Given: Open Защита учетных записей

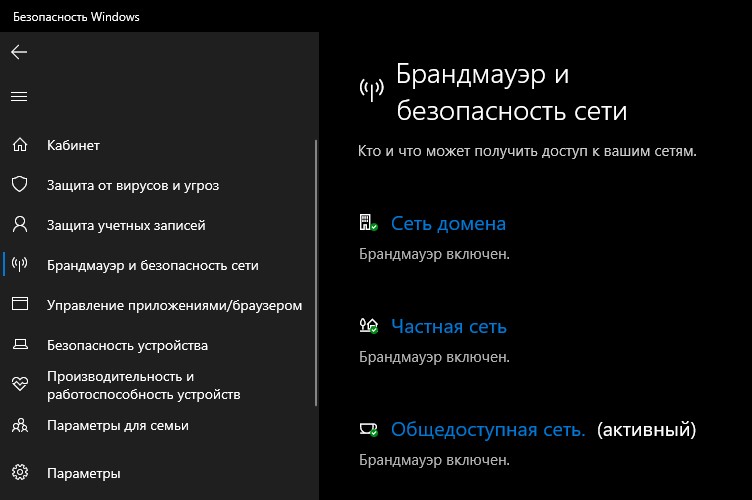Looking at the screenshot, I should click(x=126, y=225).
